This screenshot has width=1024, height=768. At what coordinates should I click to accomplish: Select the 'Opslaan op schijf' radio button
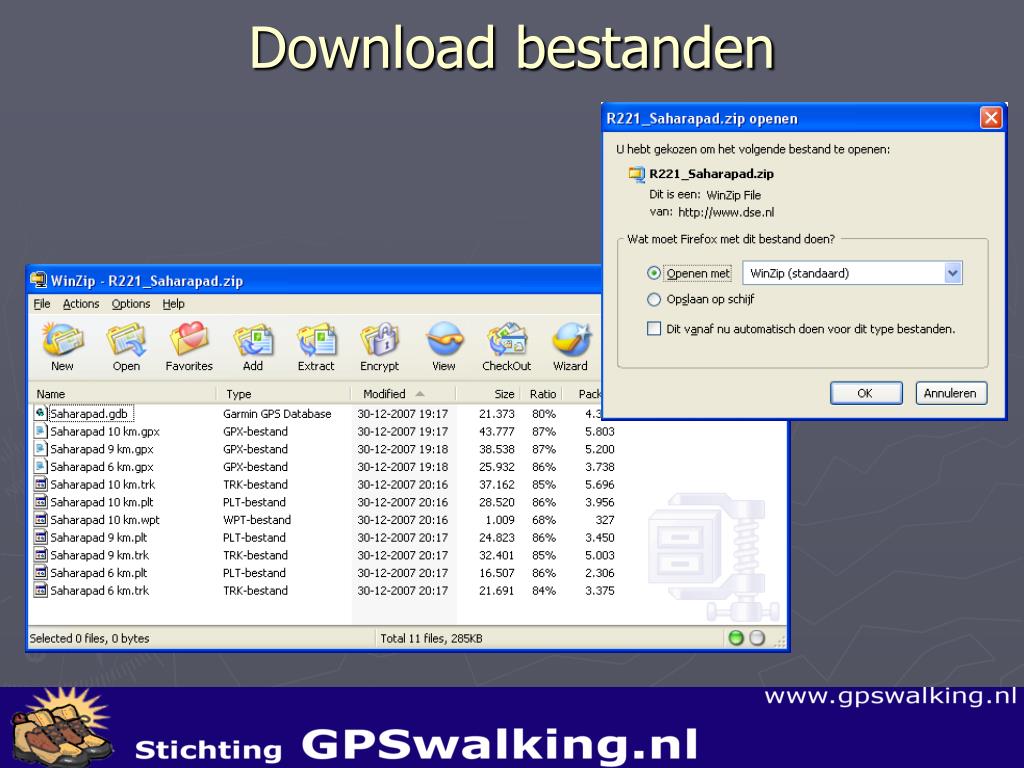coord(654,299)
